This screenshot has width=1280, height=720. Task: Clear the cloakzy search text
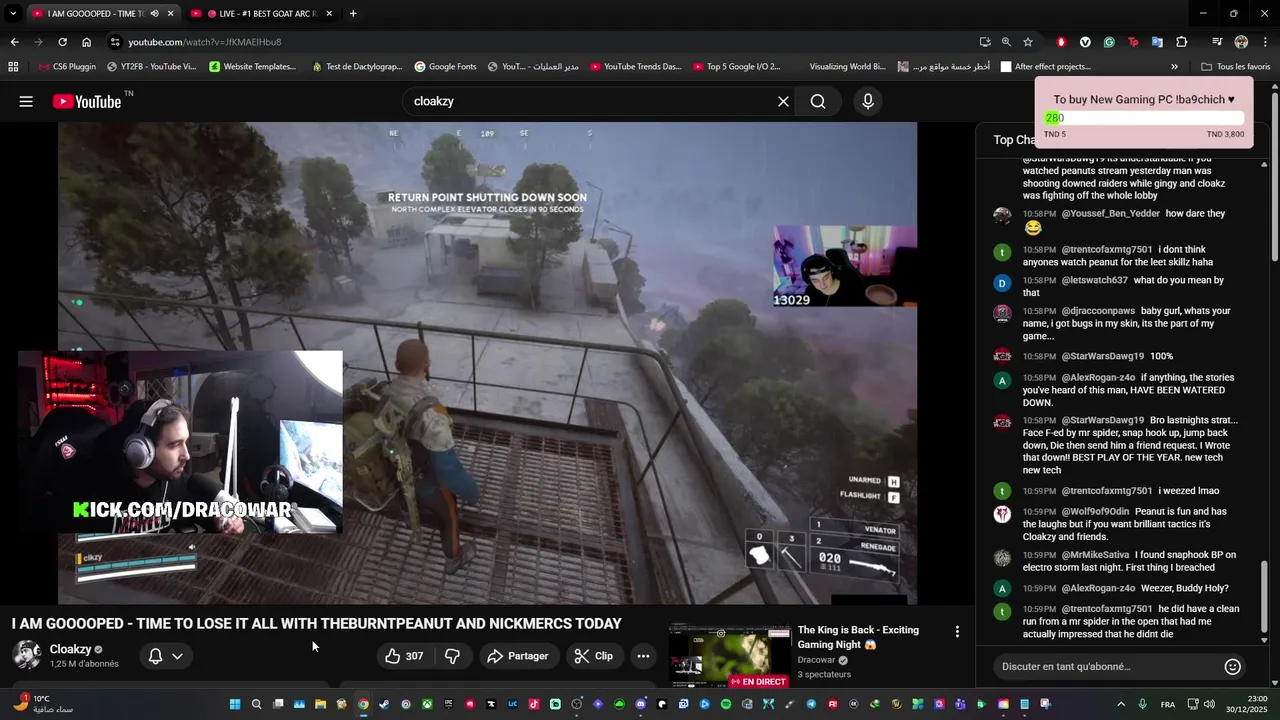pos(783,101)
